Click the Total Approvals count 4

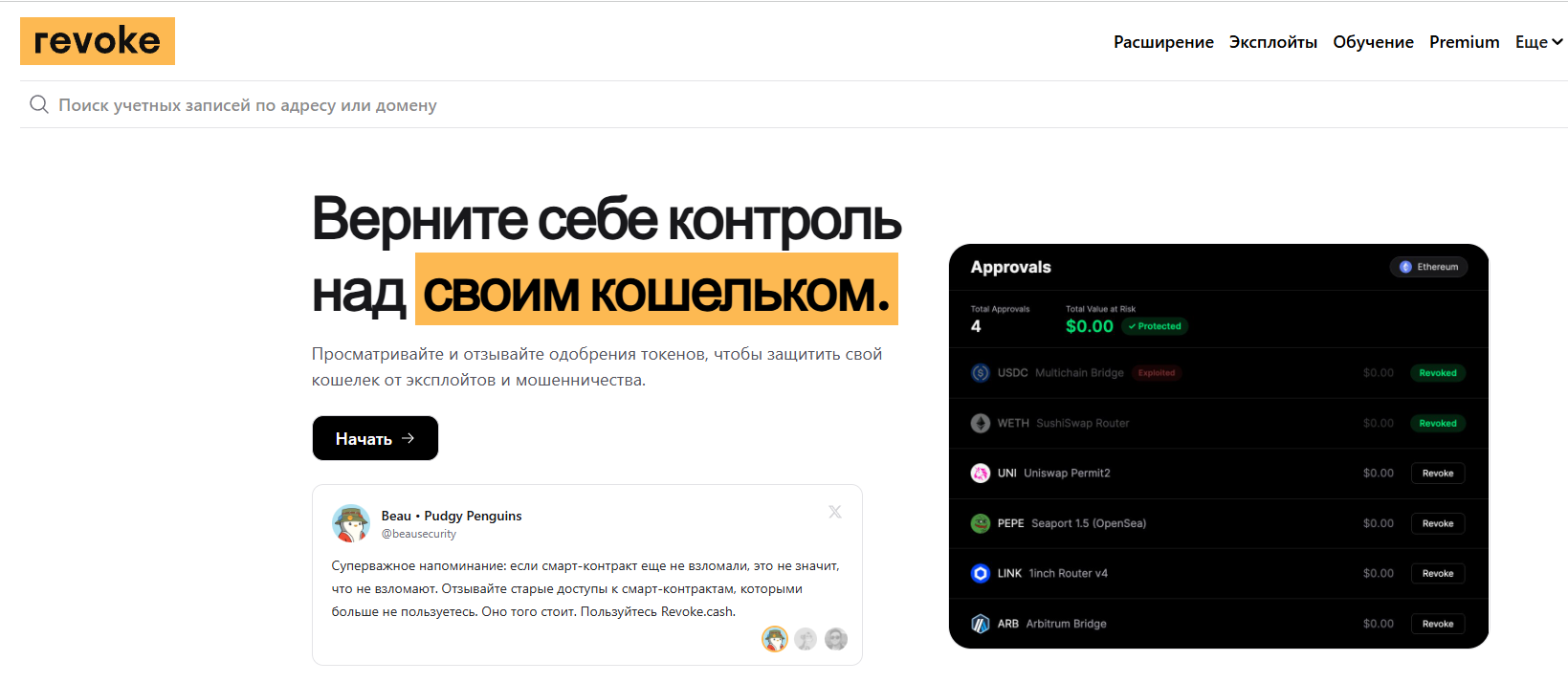976,326
